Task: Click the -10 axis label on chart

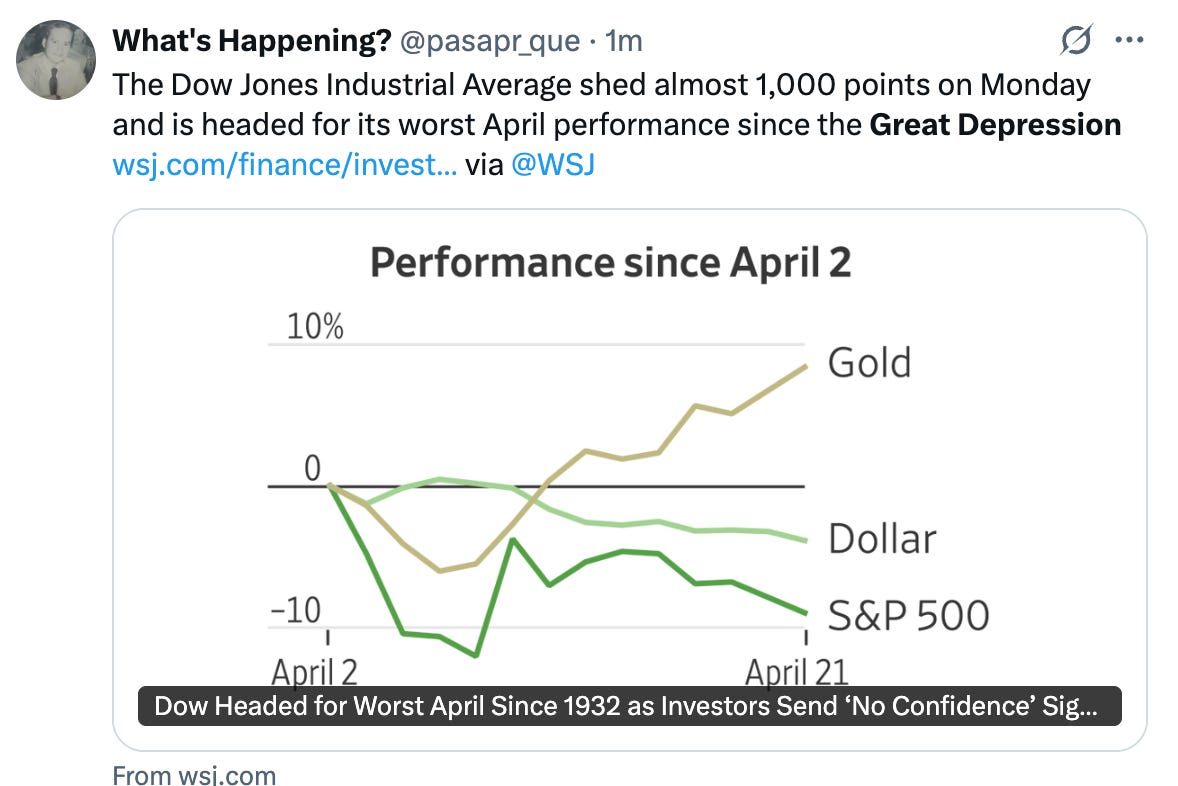Action: (296, 610)
